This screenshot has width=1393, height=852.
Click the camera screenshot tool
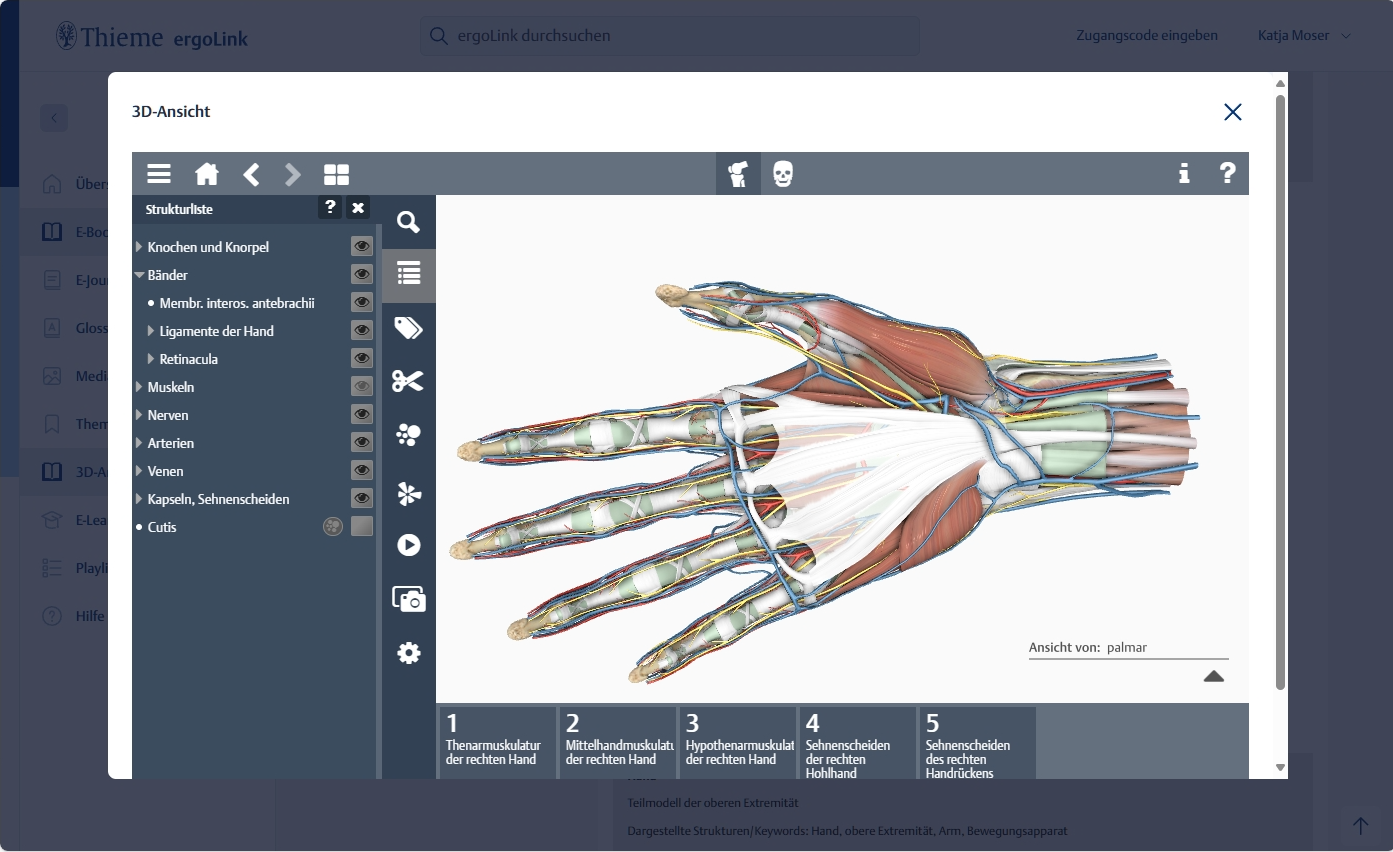click(408, 599)
